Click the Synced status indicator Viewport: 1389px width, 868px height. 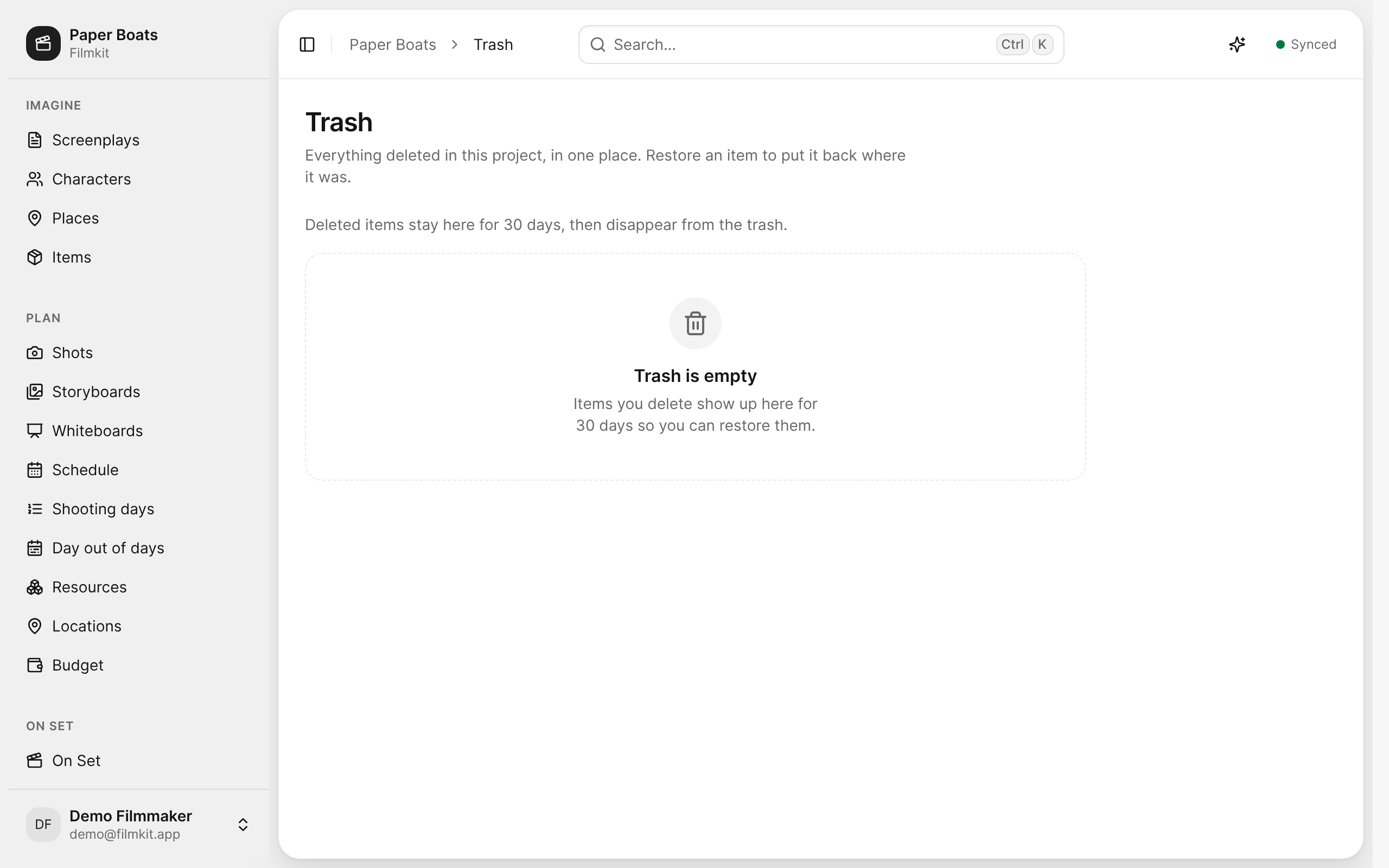coord(1306,44)
